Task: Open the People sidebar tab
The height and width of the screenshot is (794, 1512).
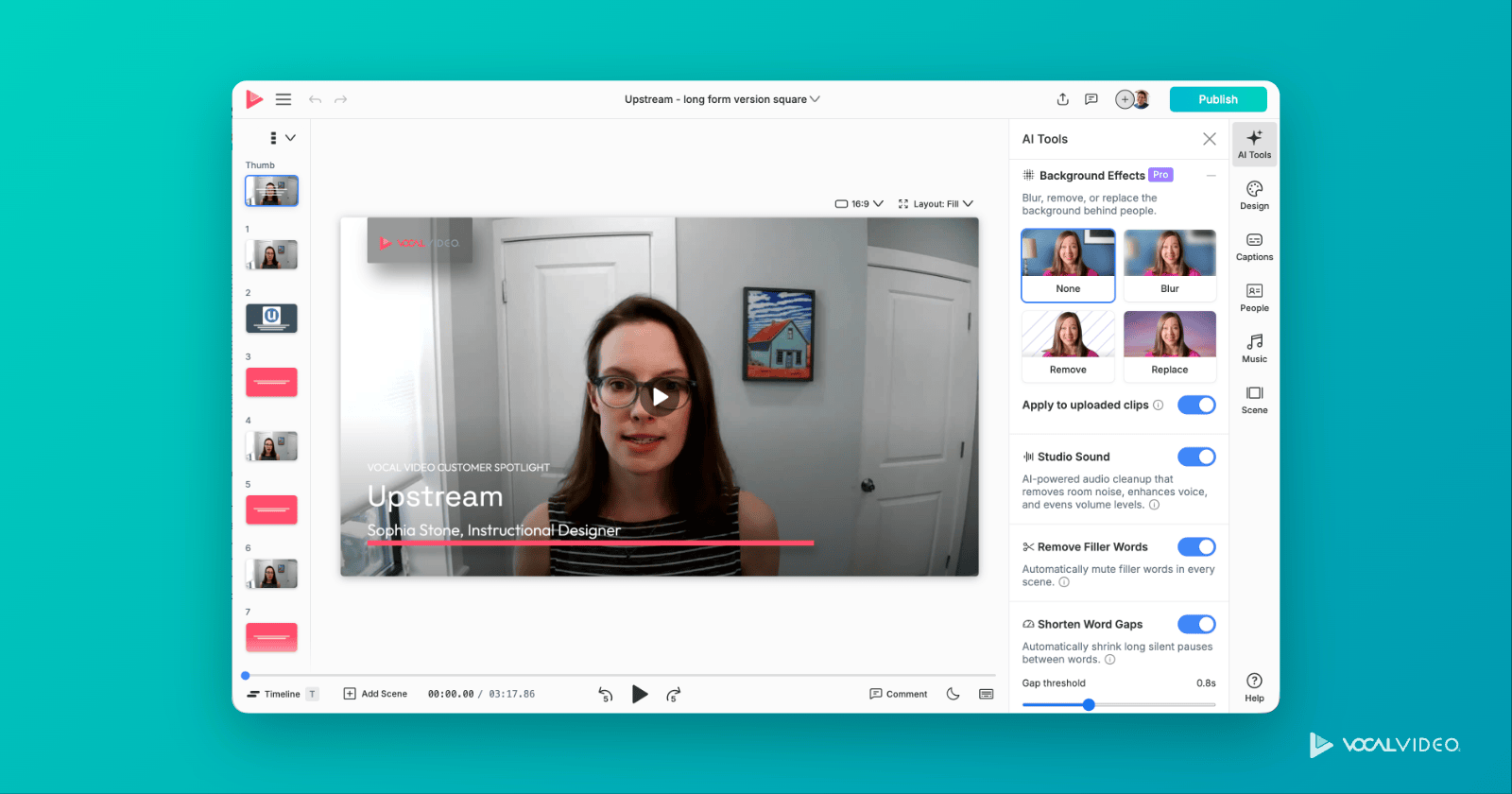Action: click(1254, 297)
